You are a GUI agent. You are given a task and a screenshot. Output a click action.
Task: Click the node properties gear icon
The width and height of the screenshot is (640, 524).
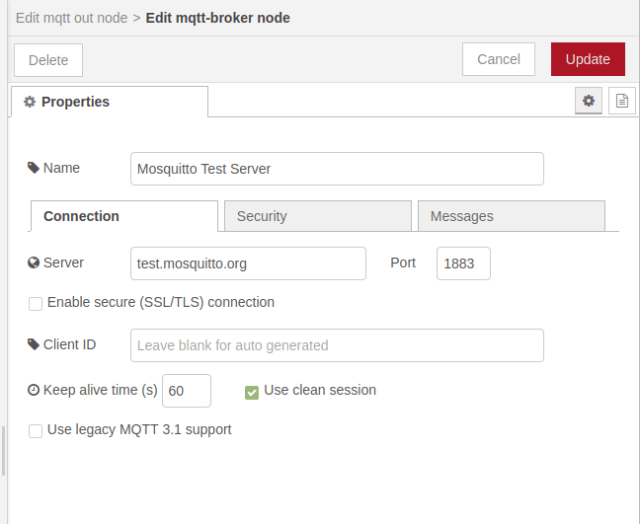coord(588,101)
